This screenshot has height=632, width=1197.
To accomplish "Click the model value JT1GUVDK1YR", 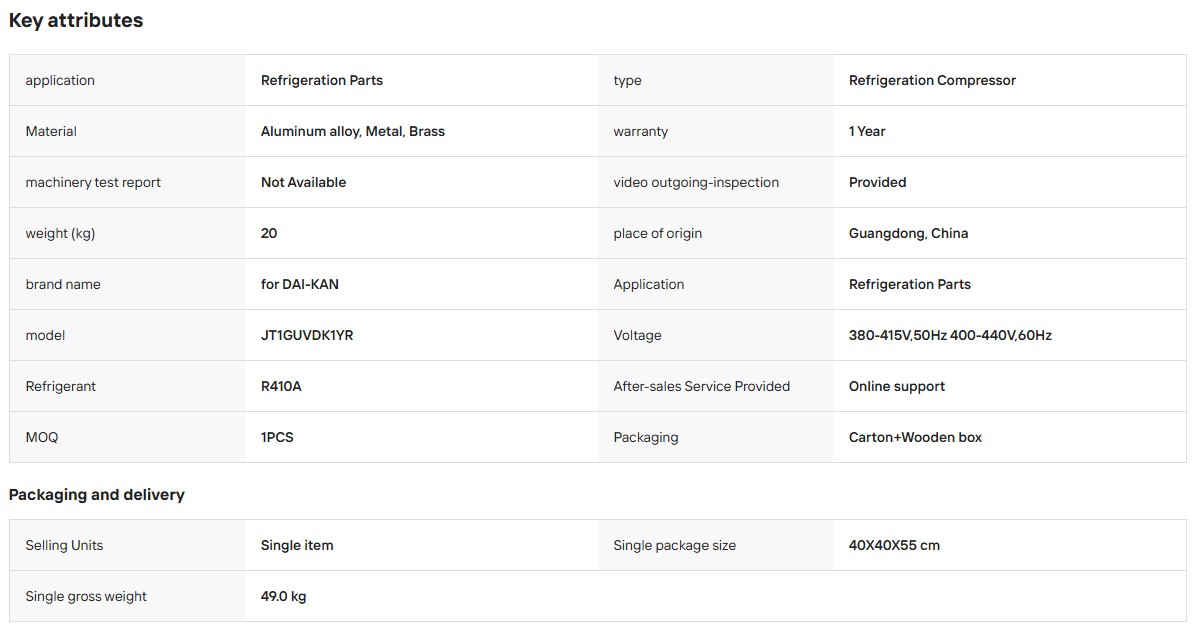I will coord(307,335).
